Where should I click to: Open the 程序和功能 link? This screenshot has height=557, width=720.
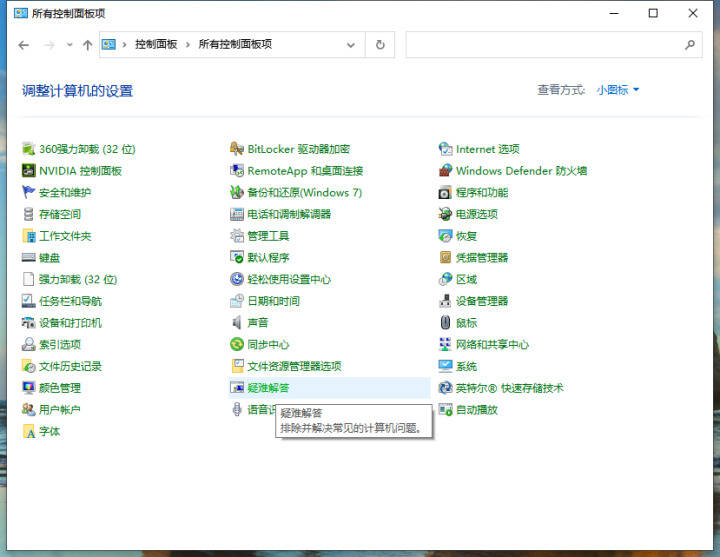pos(482,193)
